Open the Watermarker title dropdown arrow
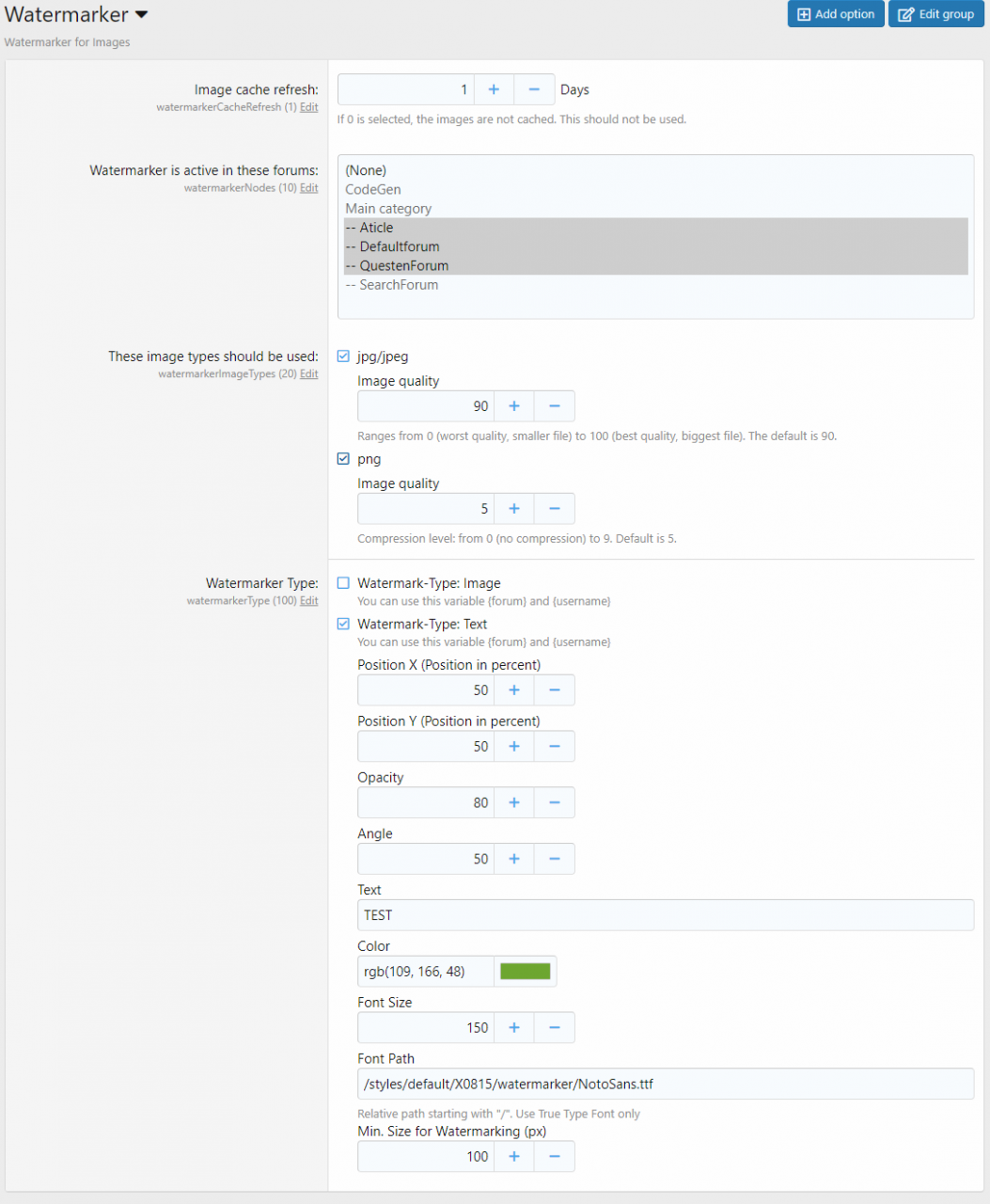This screenshot has width=990, height=1204. point(142,15)
